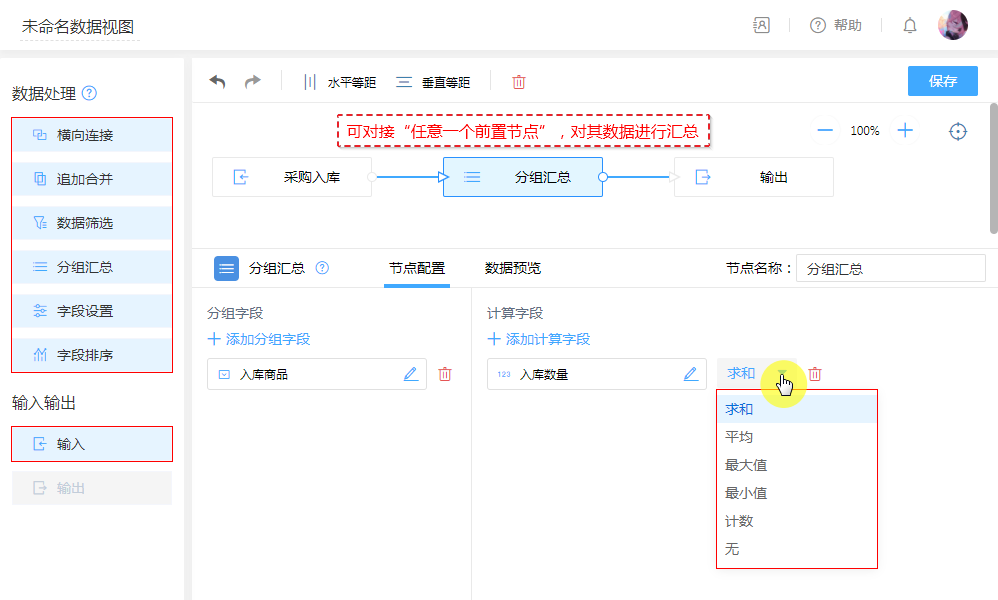The height and width of the screenshot is (600, 998).
Task: Choose 最大值 in the dropdown list
Action: point(746,465)
